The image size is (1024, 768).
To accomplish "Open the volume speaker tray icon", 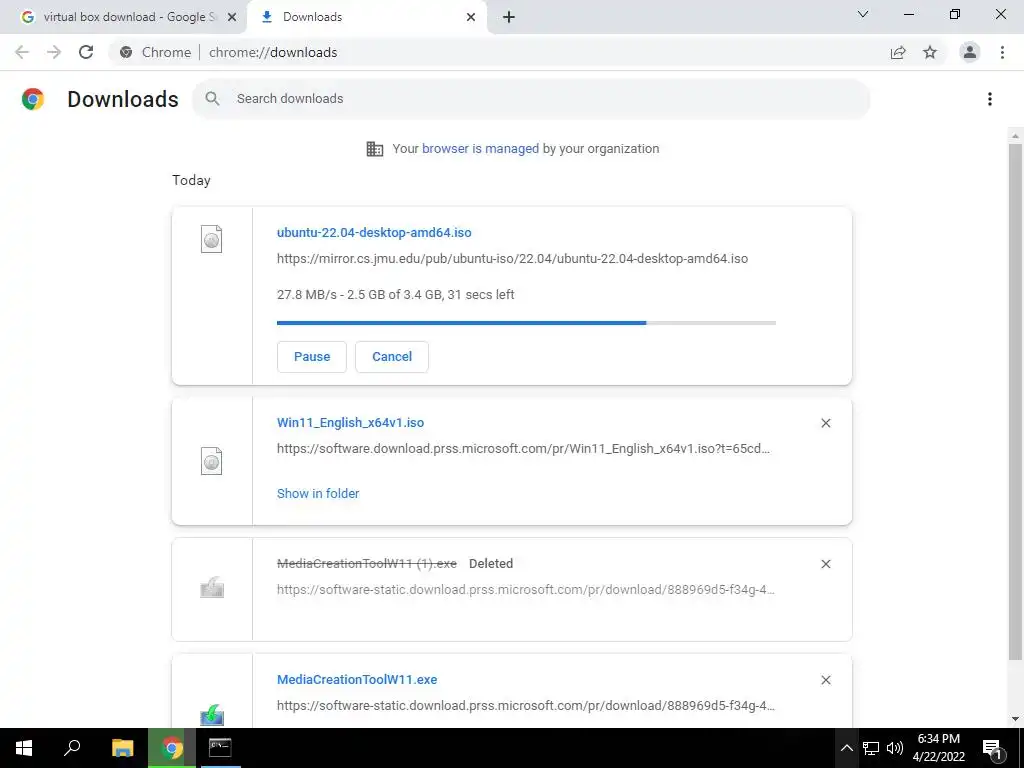I will (x=895, y=748).
